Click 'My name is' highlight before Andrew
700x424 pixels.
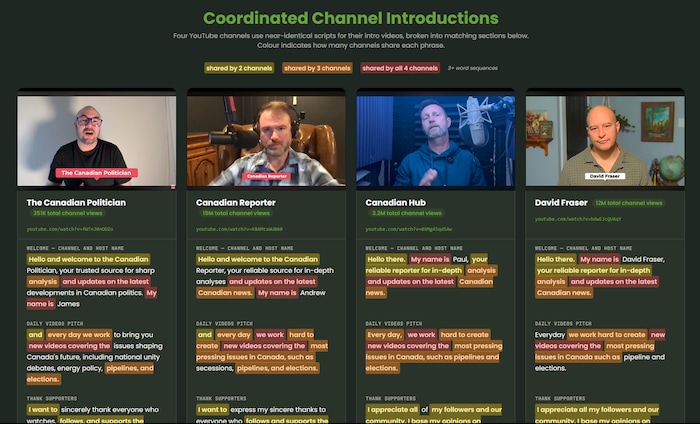click(277, 293)
